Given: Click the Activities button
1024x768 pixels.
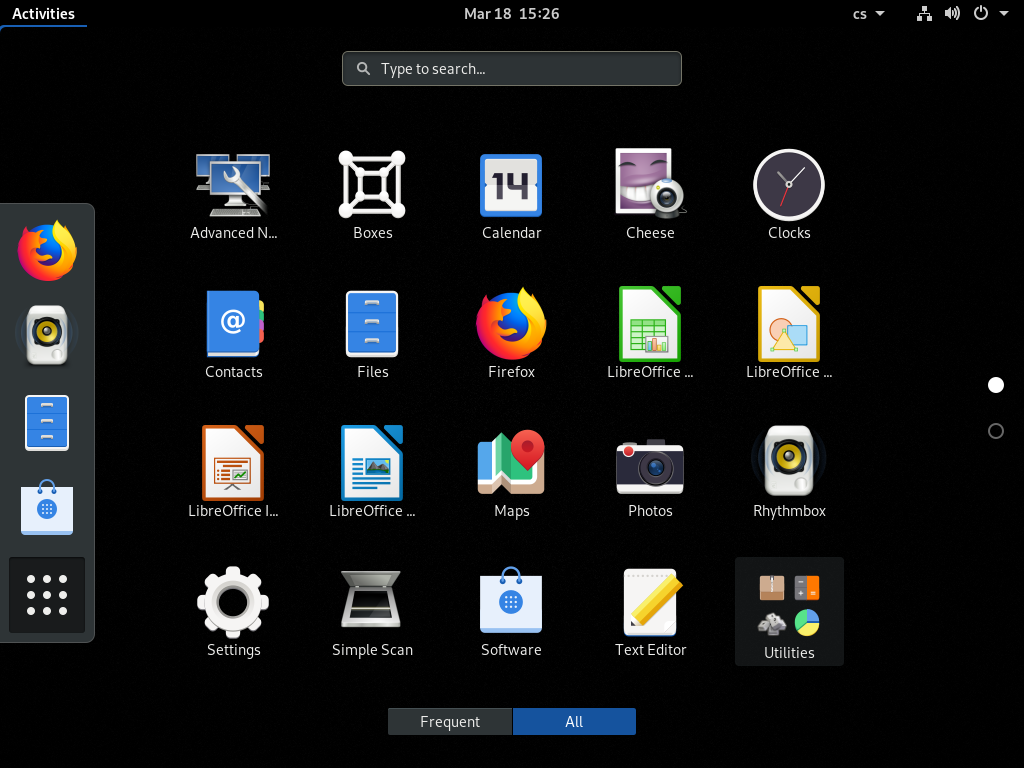Looking at the screenshot, I should tap(43, 14).
